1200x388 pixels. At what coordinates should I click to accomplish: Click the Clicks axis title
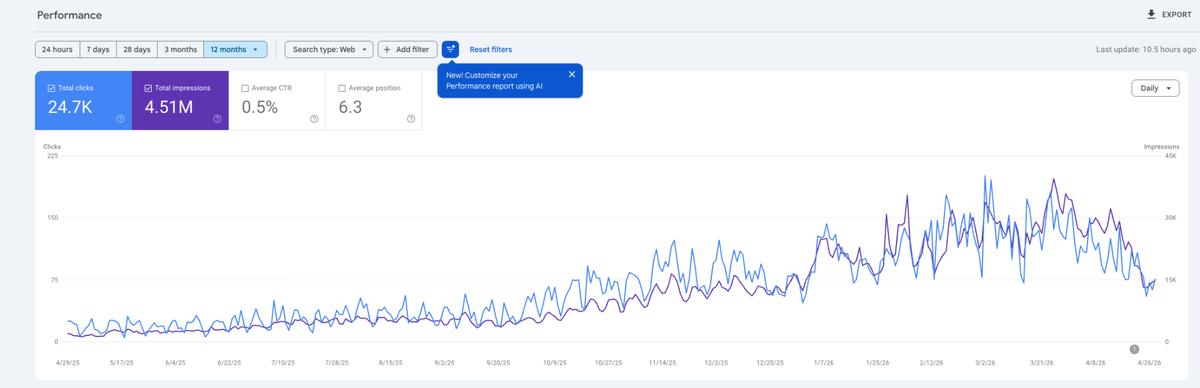[52, 147]
